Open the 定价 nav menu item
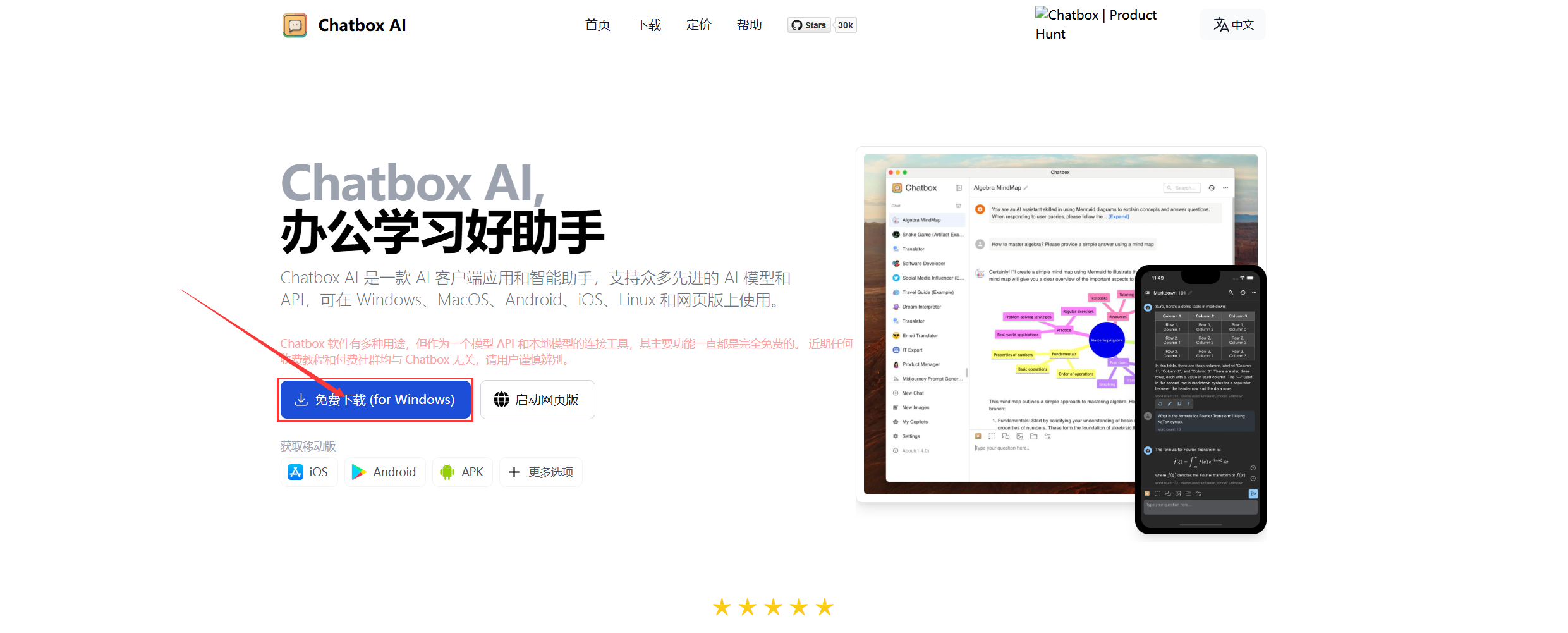This screenshot has height=633, width=1568. coord(698,25)
